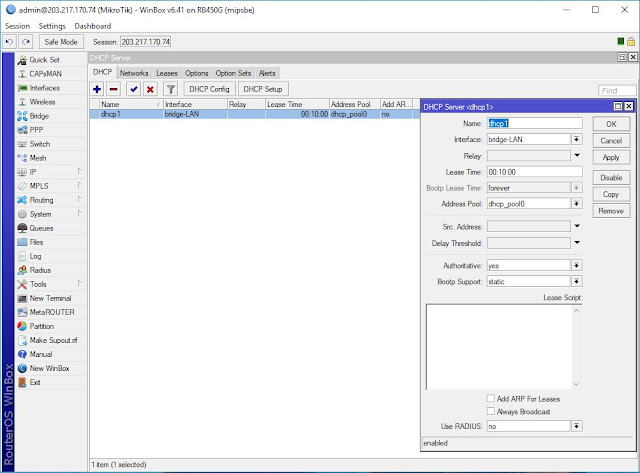640x473 pixels.
Task: Click Remove button in dialog
Action: point(611,211)
